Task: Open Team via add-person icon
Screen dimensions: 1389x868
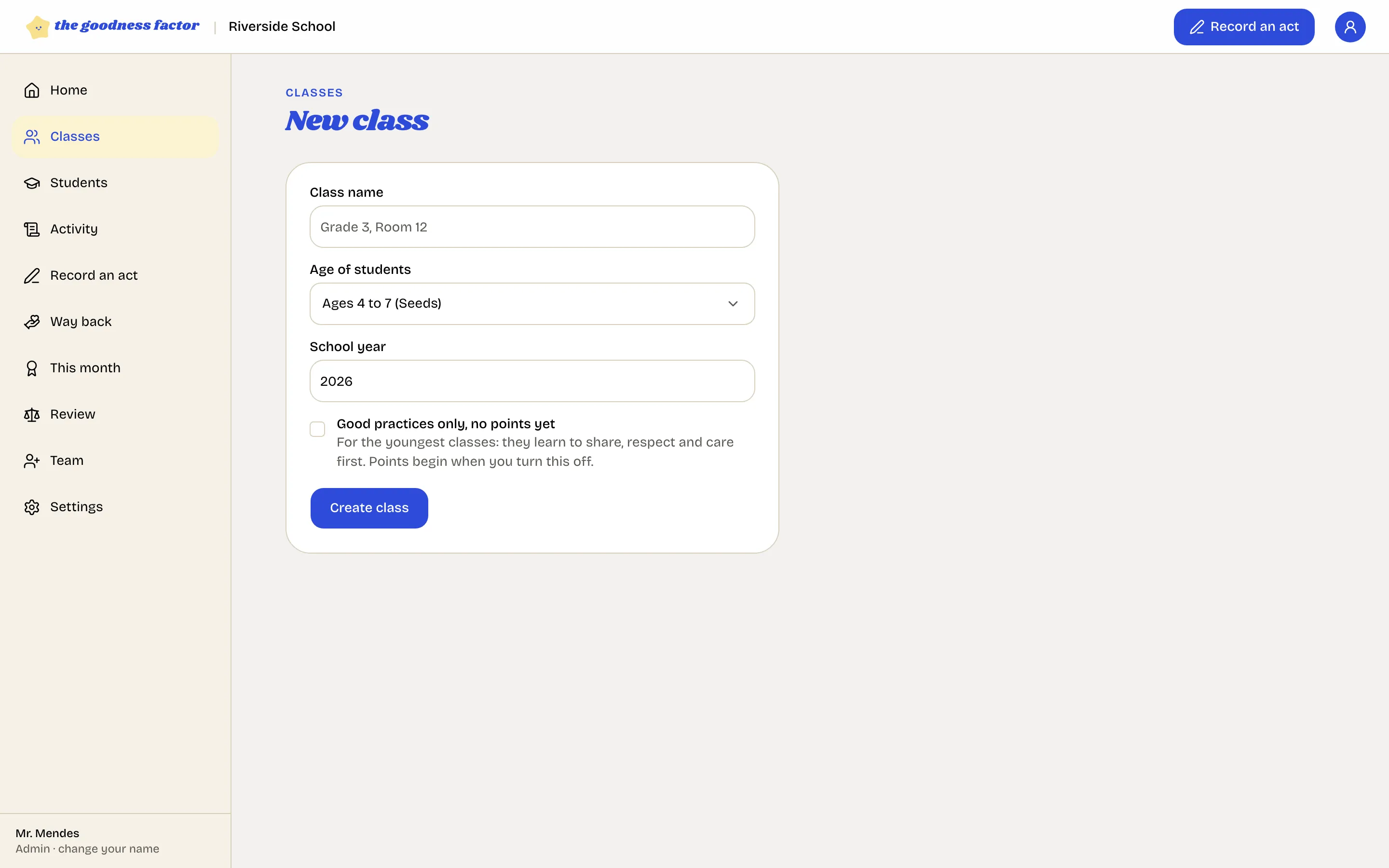Action: tap(31, 461)
